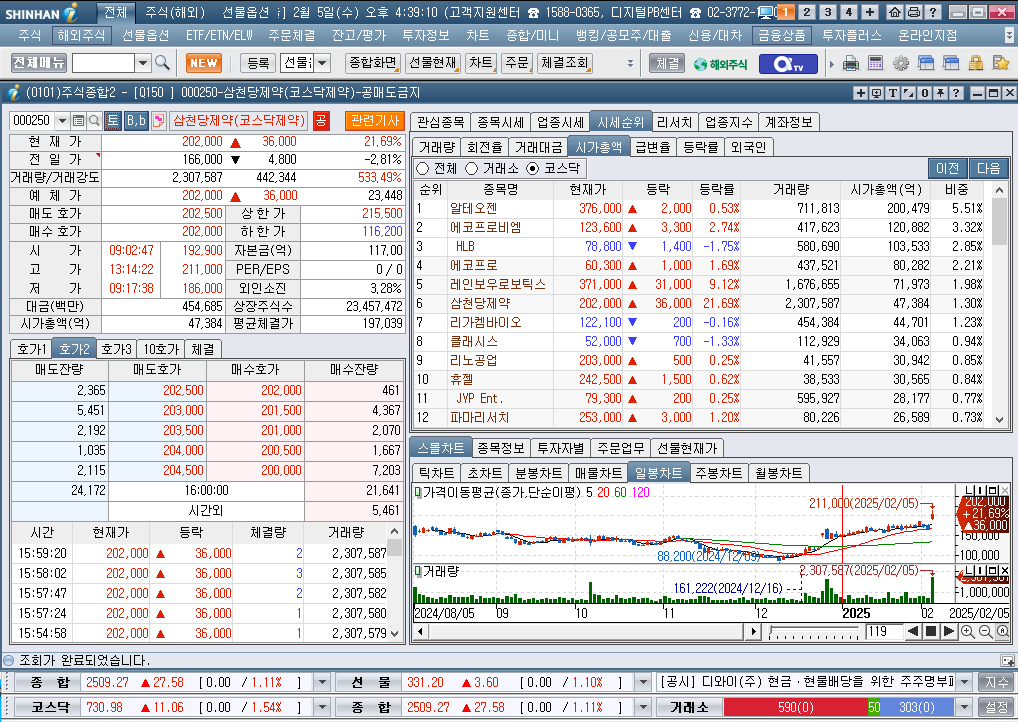Click the T font icon in window header
Screen dimensions: 1018x722
[x=893, y=93]
